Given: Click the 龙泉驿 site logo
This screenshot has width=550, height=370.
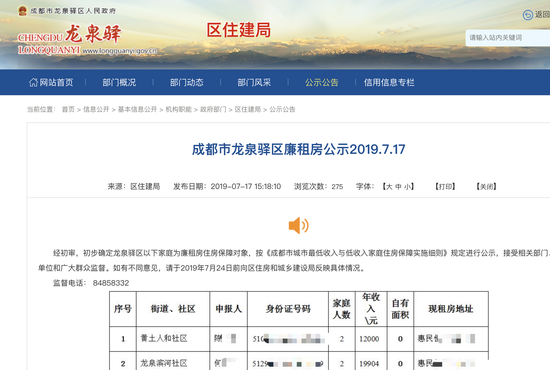Looking at the screenshot, I should coord(93,34).
